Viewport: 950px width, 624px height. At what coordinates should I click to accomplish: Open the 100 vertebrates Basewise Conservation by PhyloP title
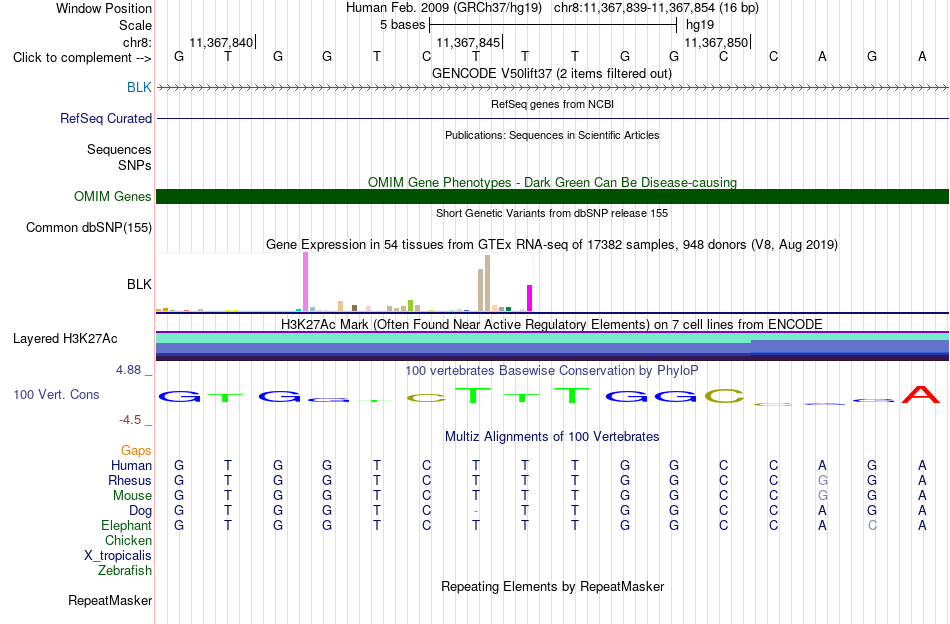pyautogui.click(x=552, y=370)
